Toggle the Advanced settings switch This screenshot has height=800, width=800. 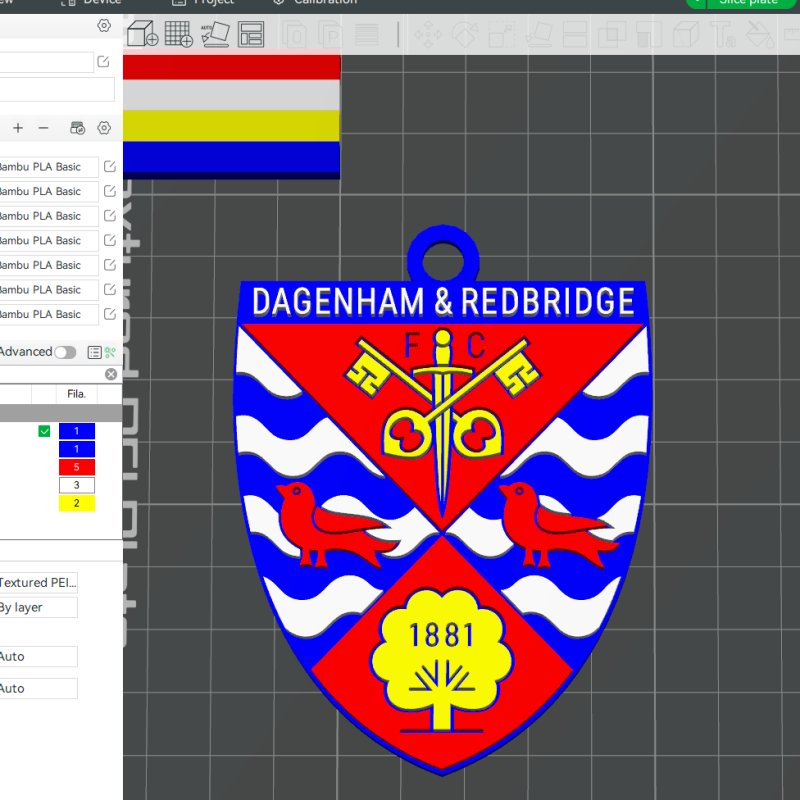(65, 352)
